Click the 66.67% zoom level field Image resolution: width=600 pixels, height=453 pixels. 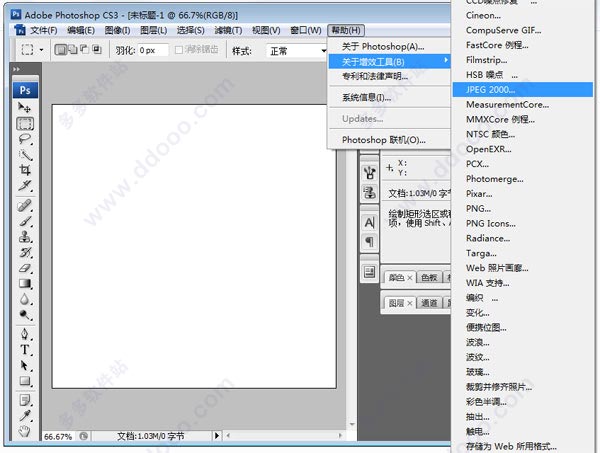click(58, 436)
